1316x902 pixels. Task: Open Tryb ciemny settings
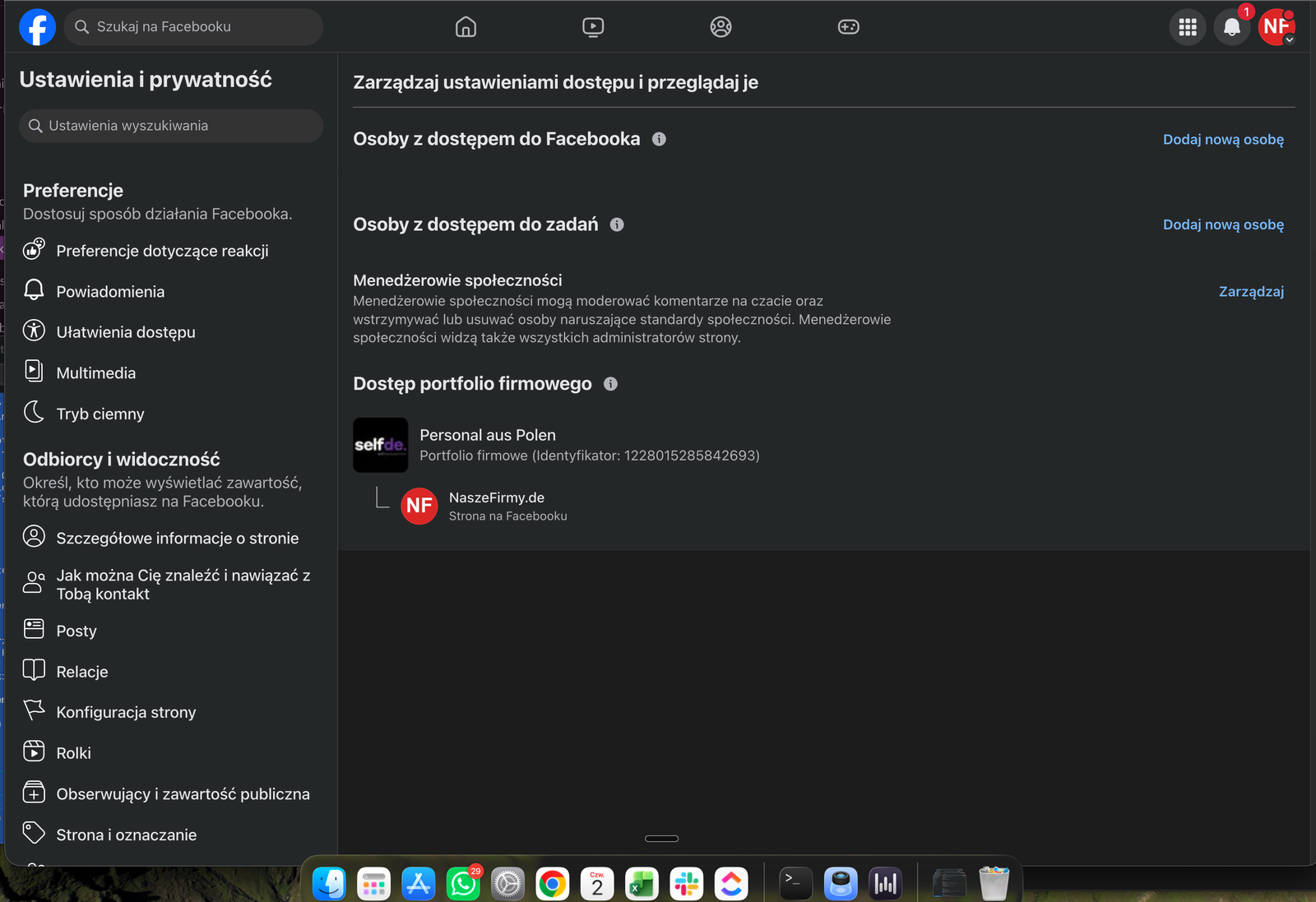click(x=100, y=414)
